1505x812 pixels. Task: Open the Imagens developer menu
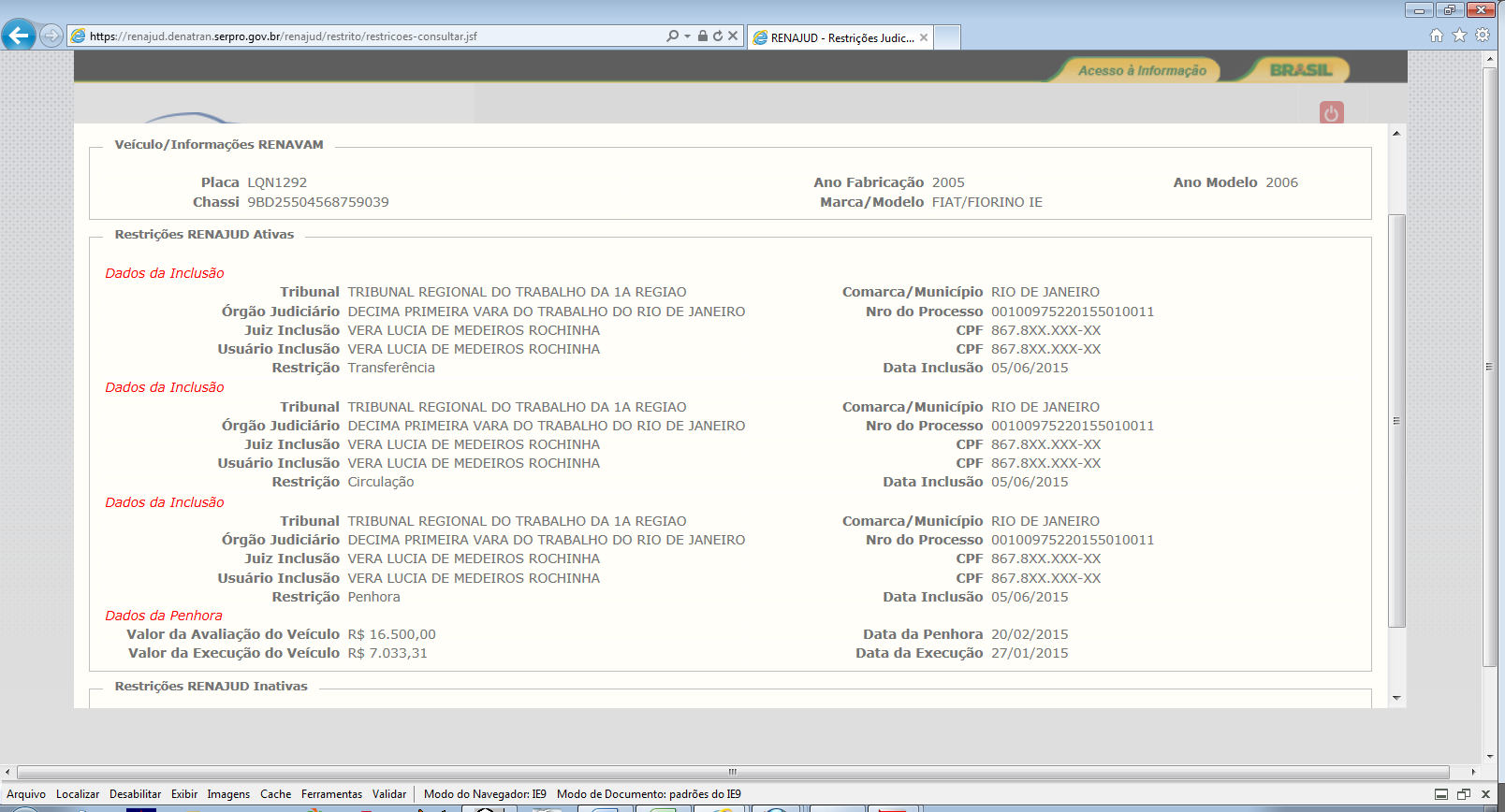[x=228, y=794]
